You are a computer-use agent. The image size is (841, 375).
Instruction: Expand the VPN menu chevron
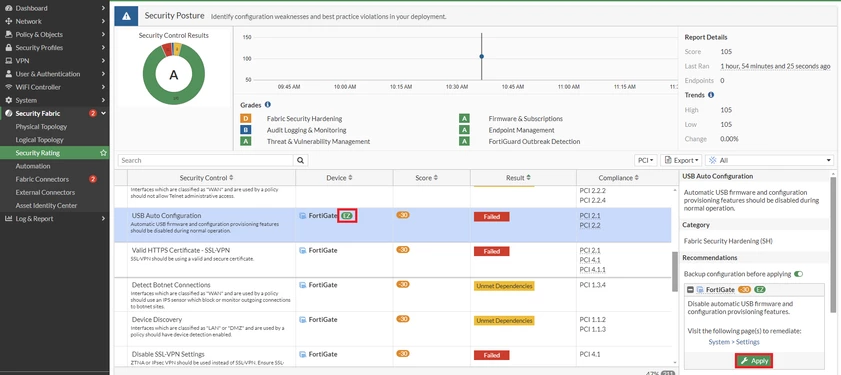104,61
